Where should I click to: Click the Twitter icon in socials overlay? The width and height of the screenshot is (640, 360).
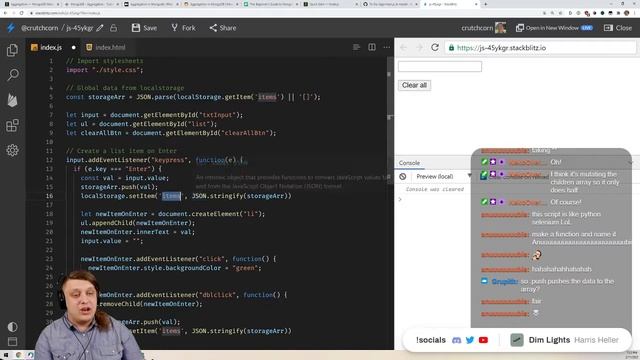pyautogui.click(x=470, y=340)
